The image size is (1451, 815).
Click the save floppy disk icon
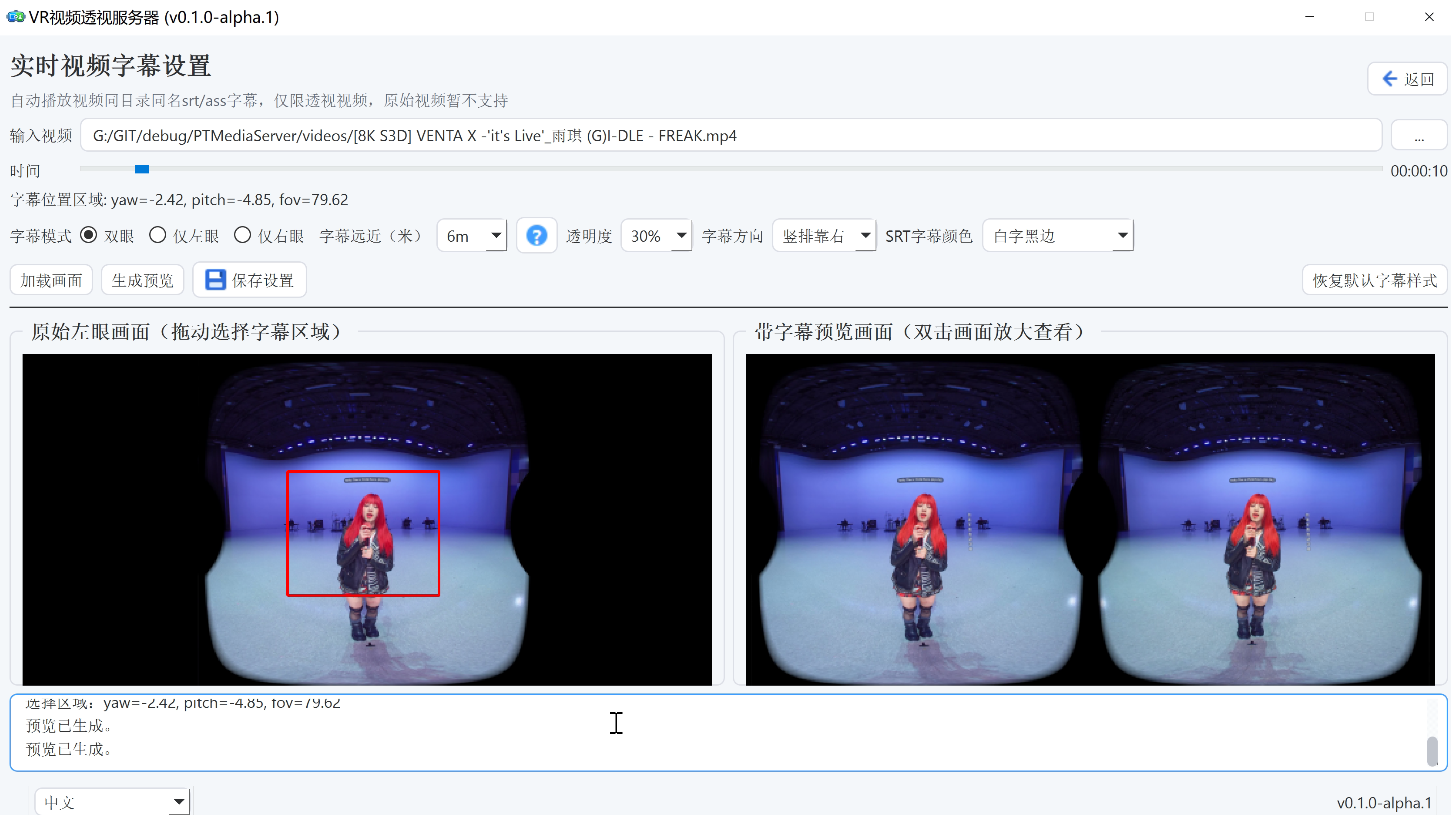pos(215,280)
